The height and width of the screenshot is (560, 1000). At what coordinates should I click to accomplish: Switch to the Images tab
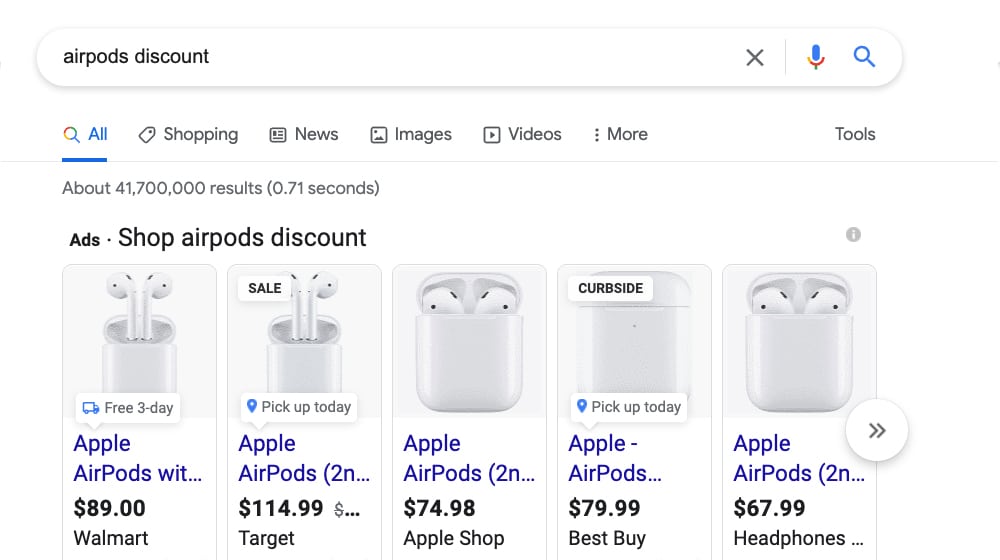pos(411,134)
